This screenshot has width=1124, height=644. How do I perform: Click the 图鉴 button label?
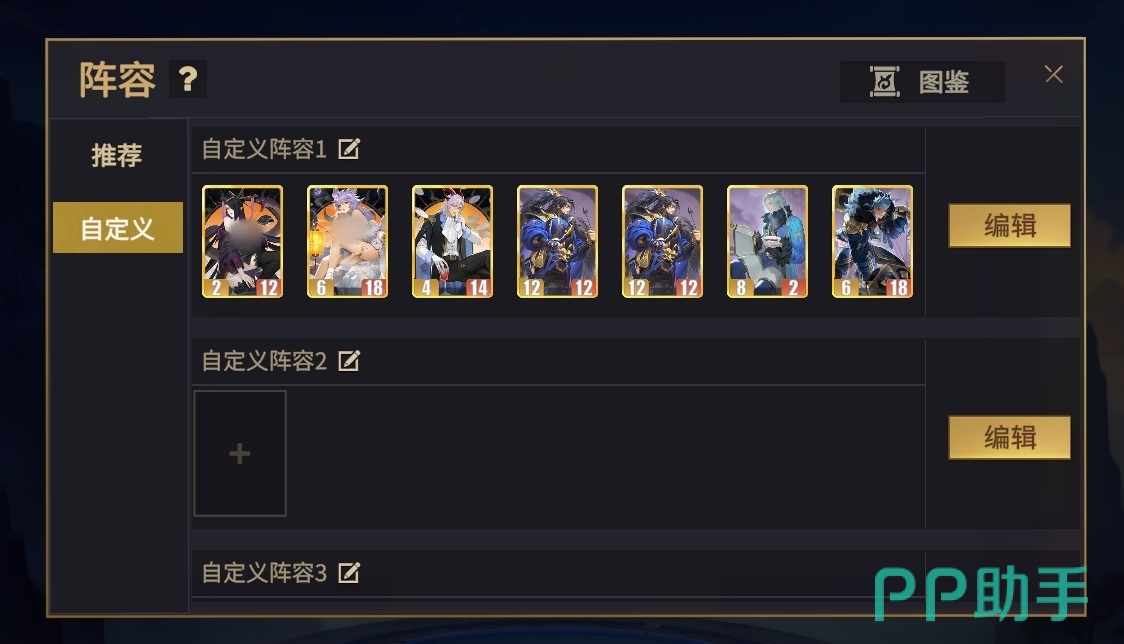[944, 82]
